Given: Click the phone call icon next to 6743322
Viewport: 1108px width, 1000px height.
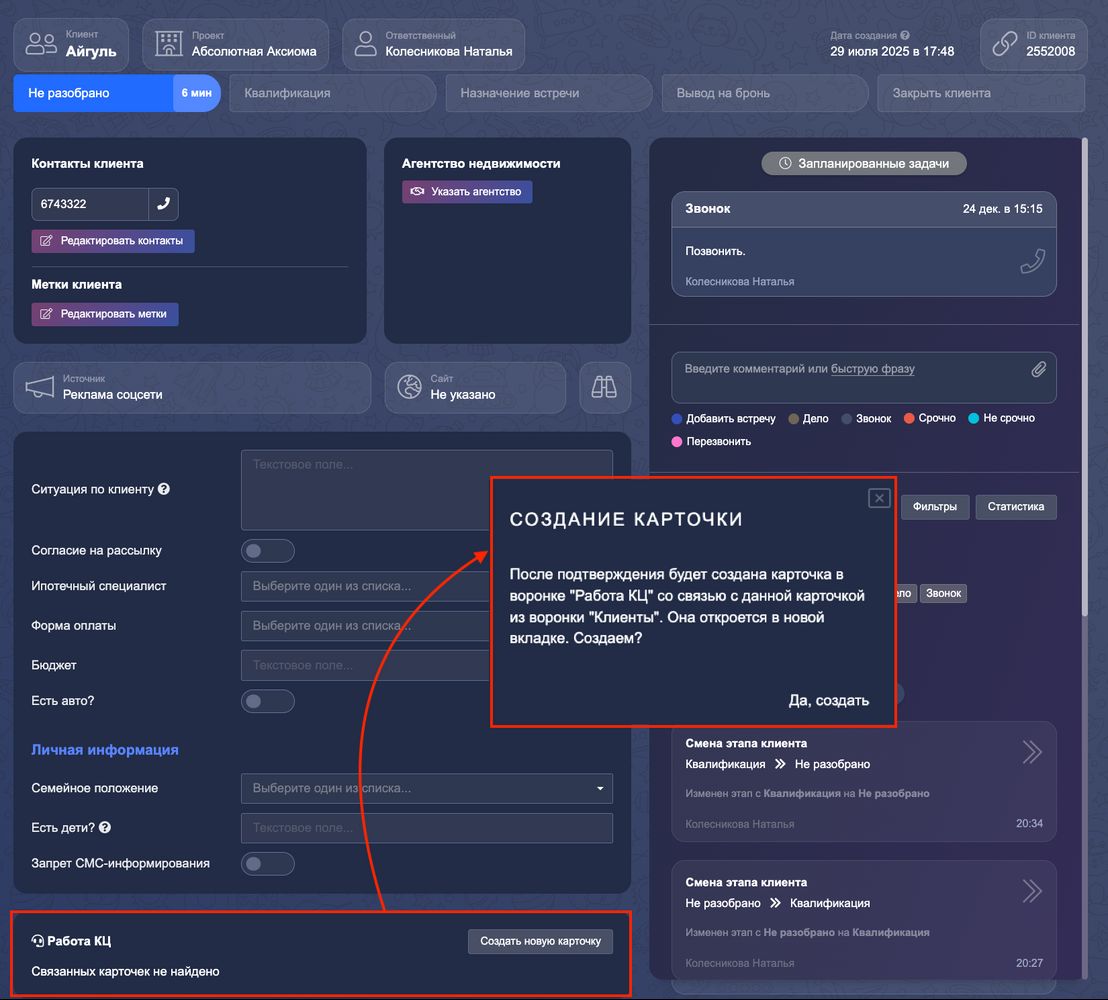Looking at the screenshot, I should (164, 204).
